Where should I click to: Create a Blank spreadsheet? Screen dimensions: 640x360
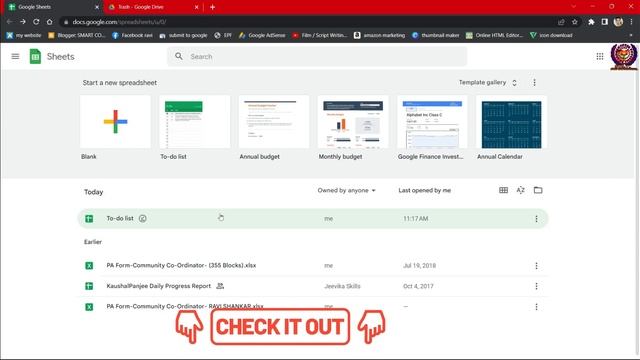point(116,122)
